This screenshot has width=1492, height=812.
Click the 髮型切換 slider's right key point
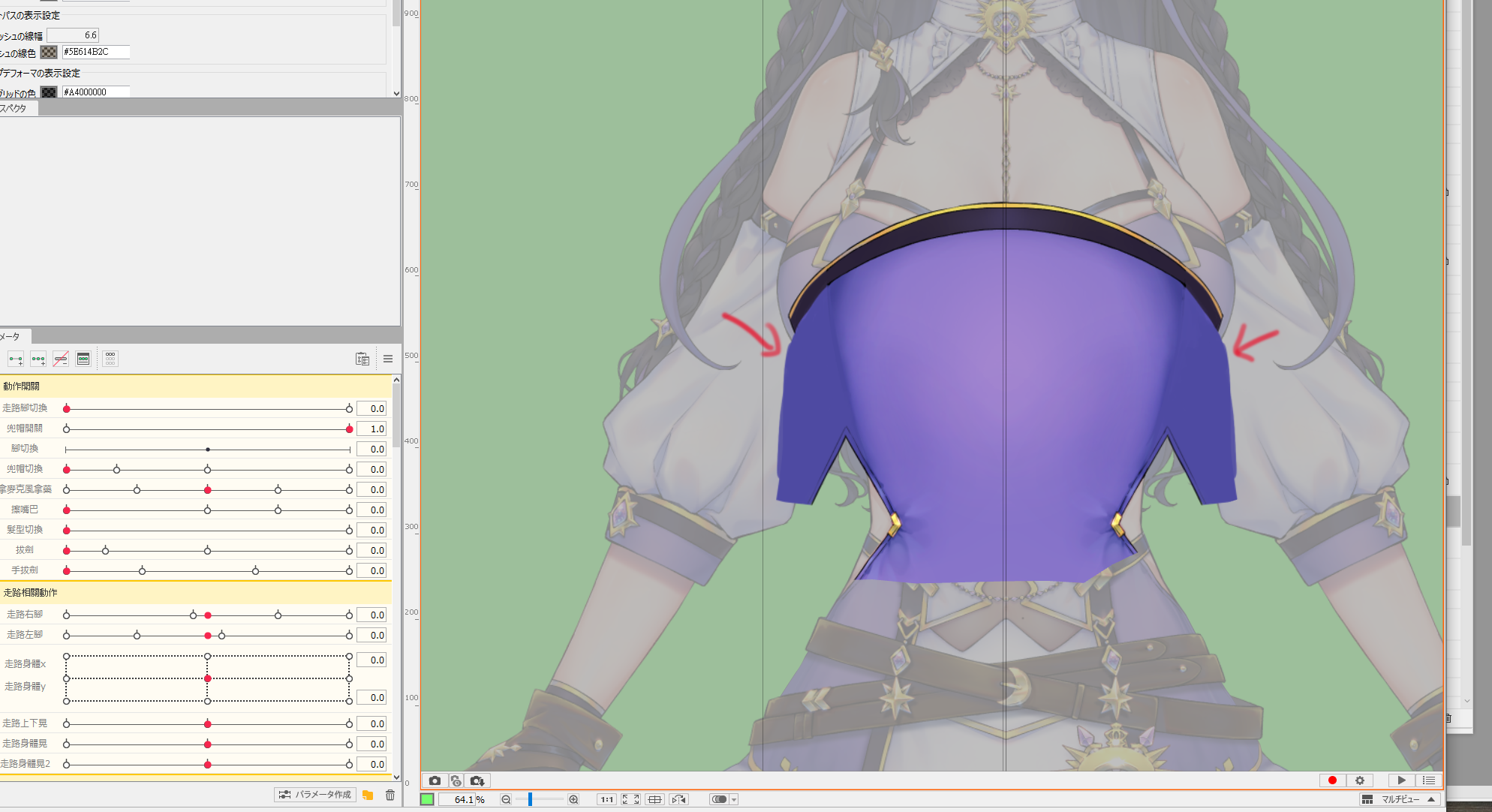point(349,530)
